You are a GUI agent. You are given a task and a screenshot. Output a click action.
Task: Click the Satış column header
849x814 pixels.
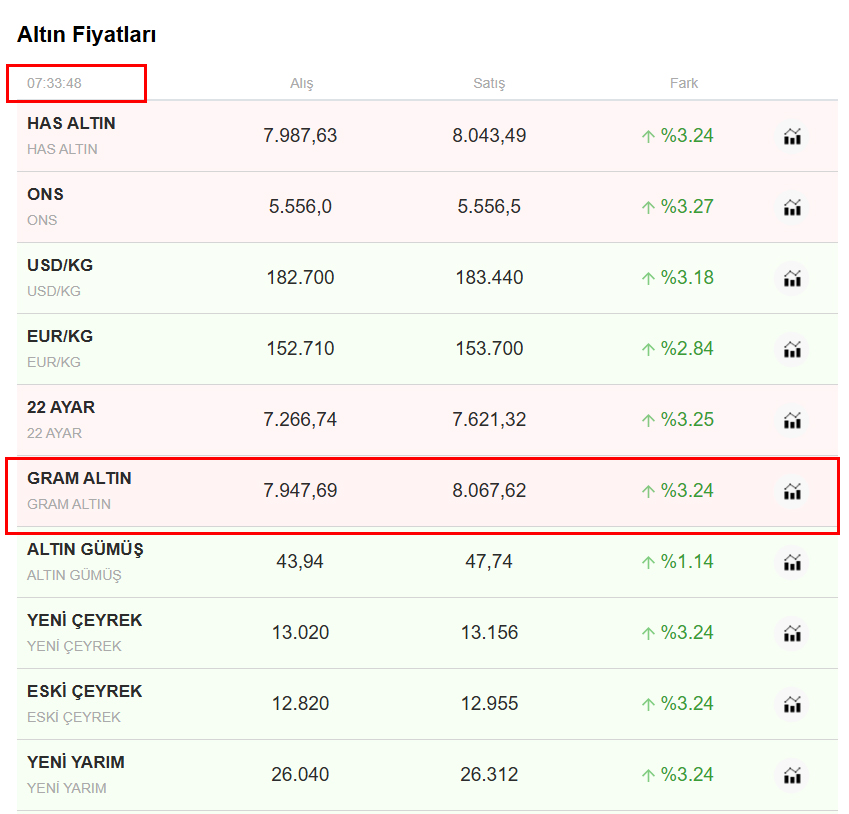(489, 83)
